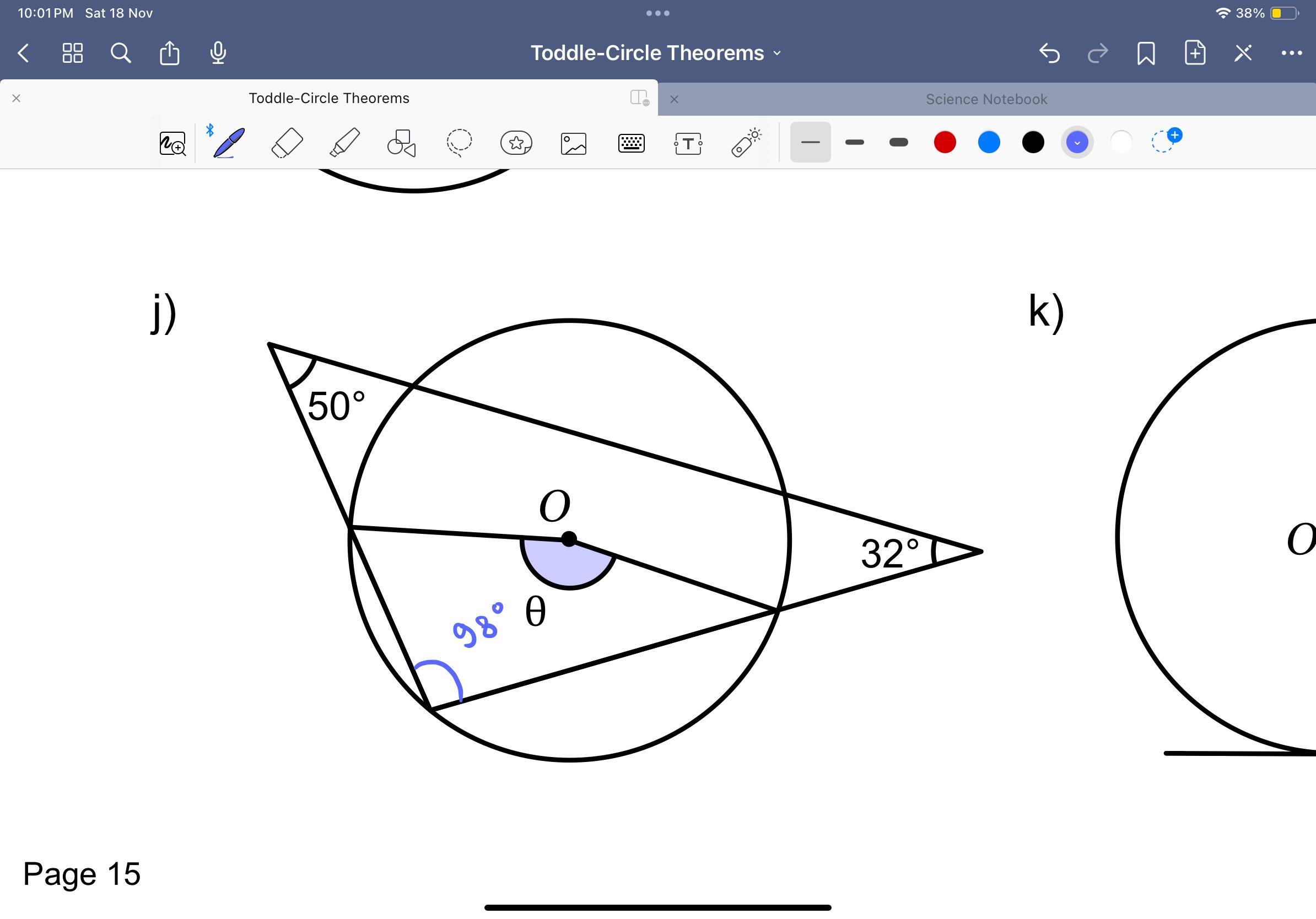Choose the red pen color
This screenshot has height=919, width=1316.
point(945,142)
